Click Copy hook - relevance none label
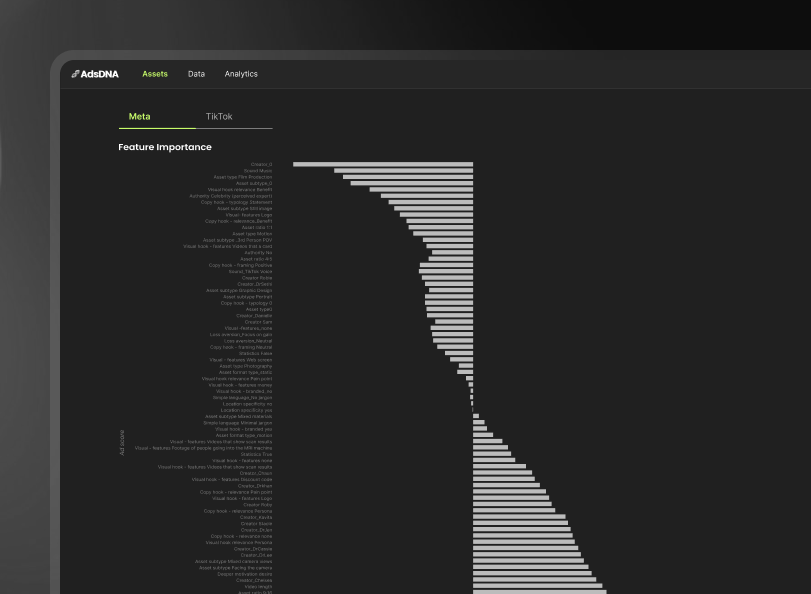 point(242,537)
